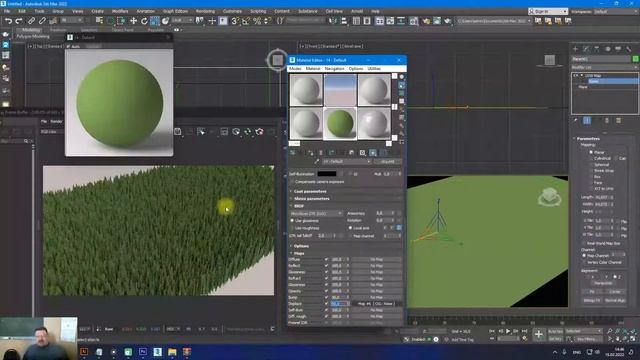This screenshot has height=360, width=640.
Task: Click the Undo arrow in main toolbar
Action: 8,21
